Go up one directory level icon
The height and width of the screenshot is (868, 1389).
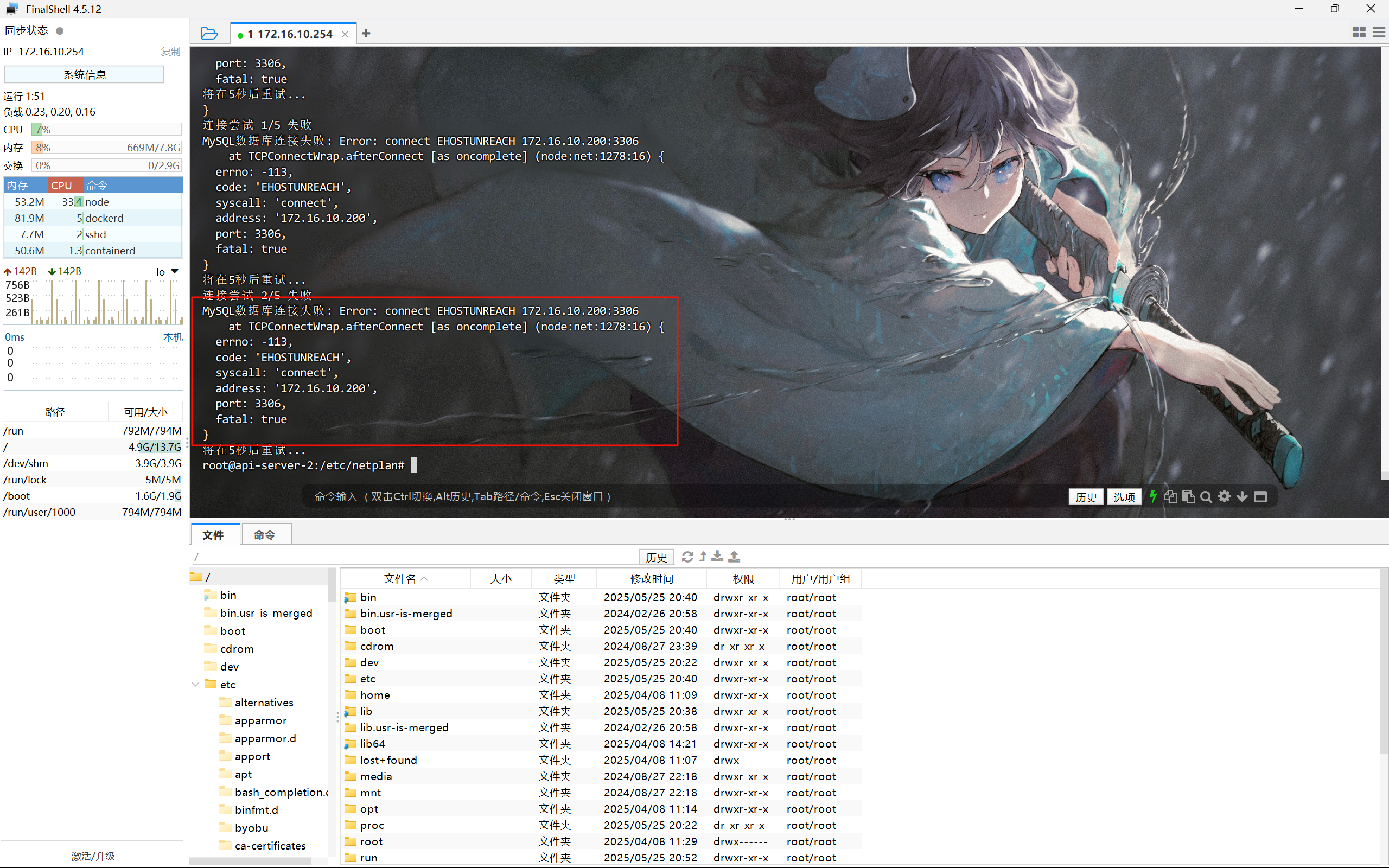tap(703, 556)
